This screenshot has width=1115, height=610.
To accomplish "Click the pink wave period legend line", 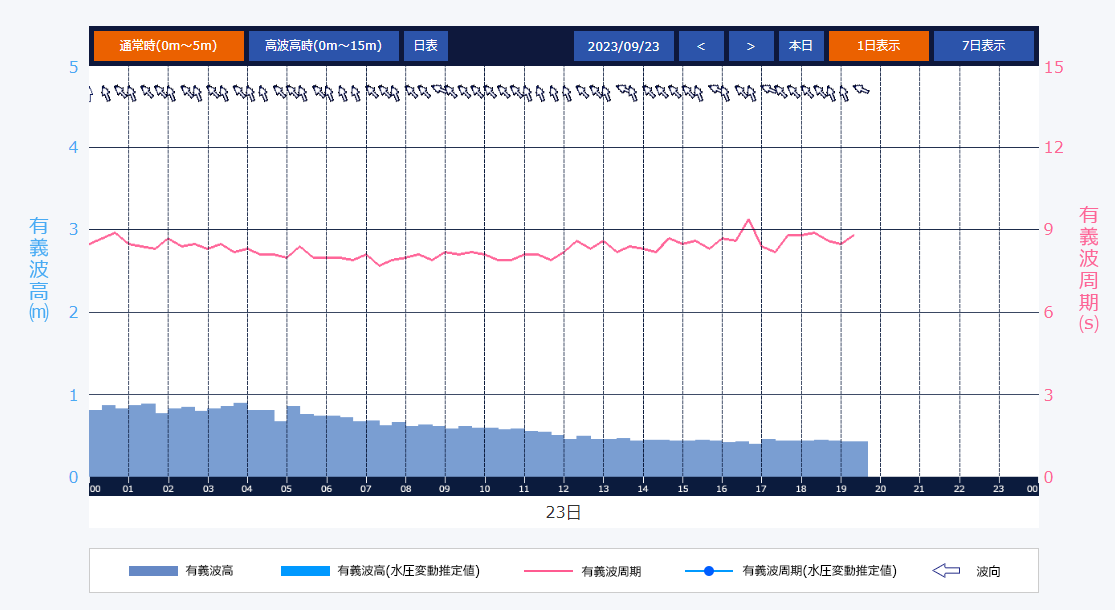I will (x=548, y=571).
